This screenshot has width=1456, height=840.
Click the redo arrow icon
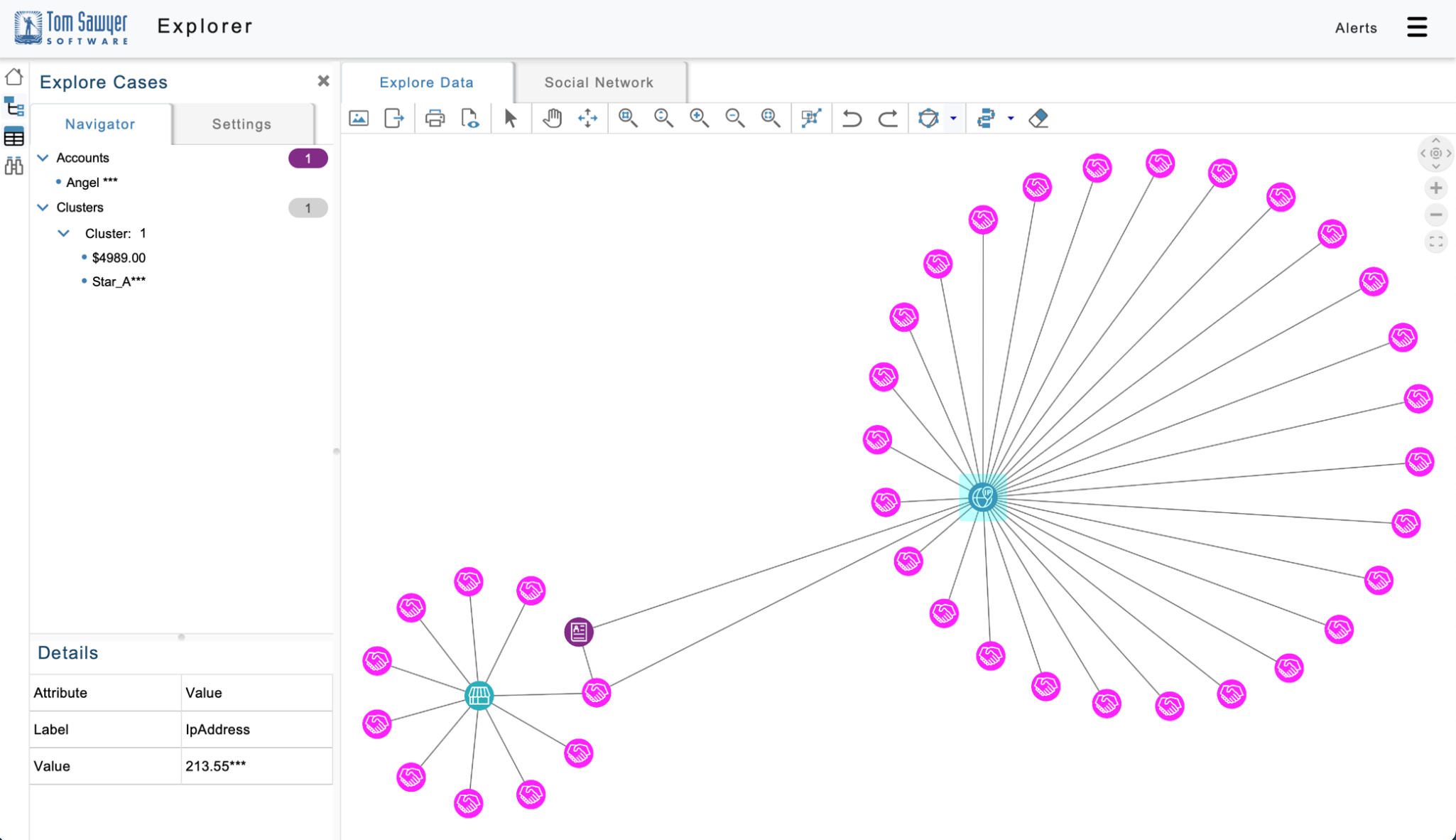tap(888, 118)
